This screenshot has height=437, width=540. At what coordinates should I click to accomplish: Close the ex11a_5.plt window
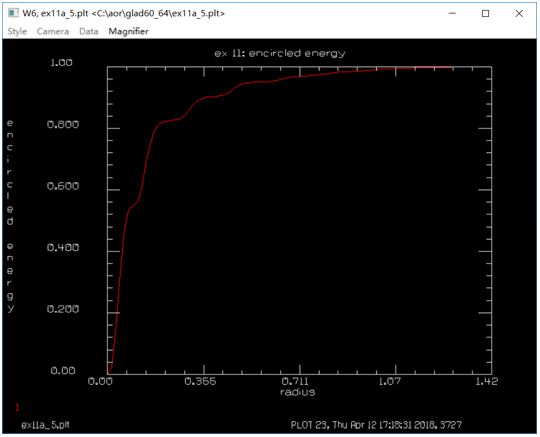point(519,13)
